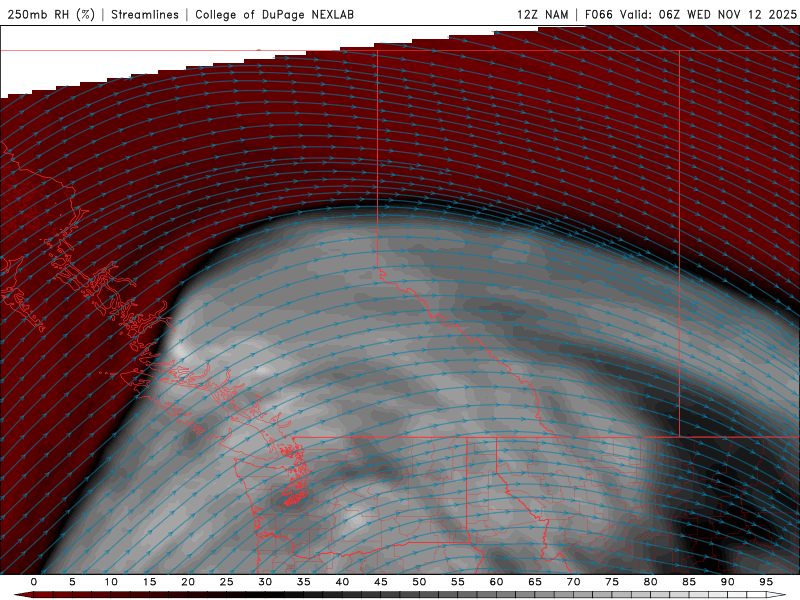Click 'College of DuPage NEXLAB' text
This screenshot has height=600, width=800.
tap(274, 14)
